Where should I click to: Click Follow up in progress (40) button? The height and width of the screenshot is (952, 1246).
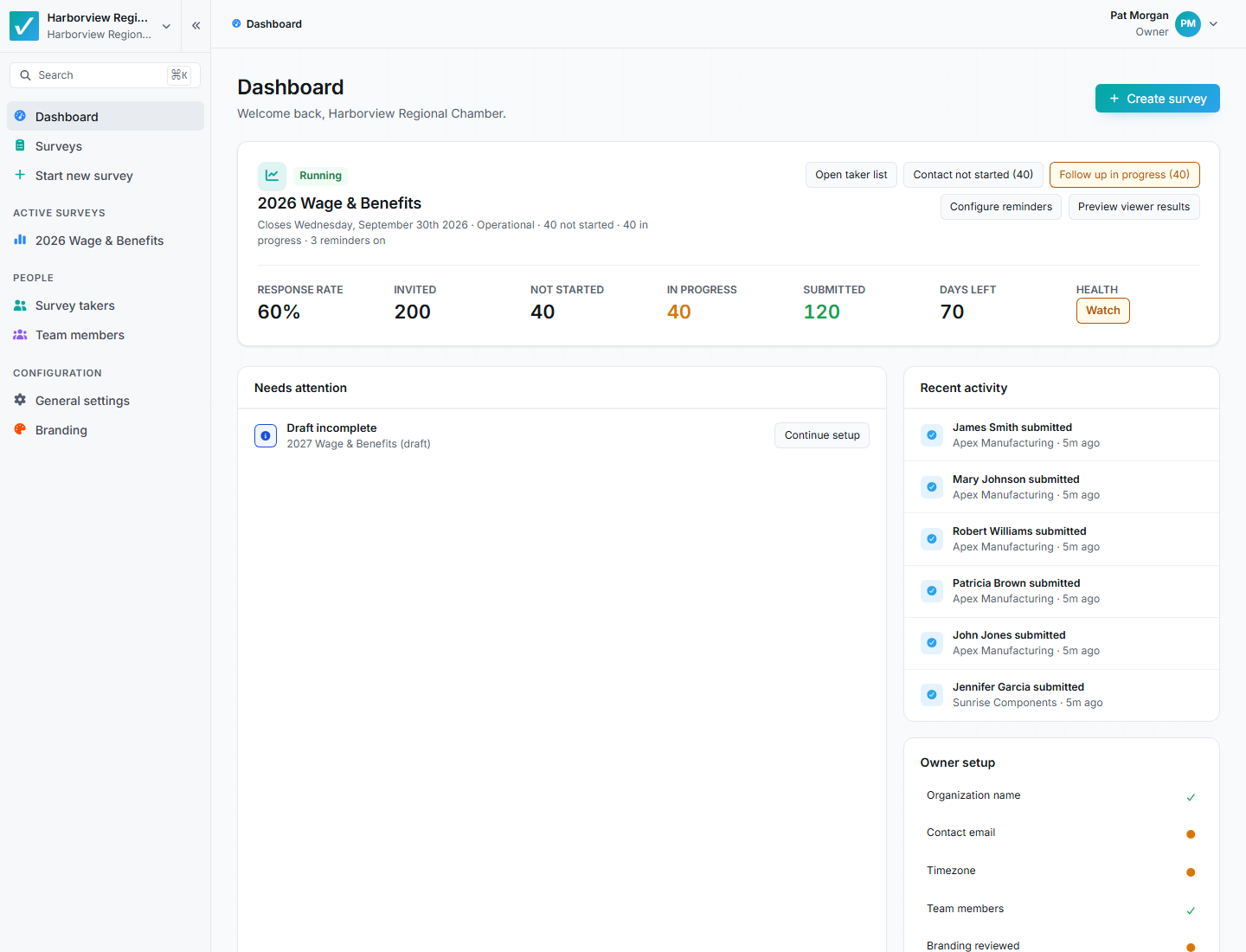[x=1124, y=175]
